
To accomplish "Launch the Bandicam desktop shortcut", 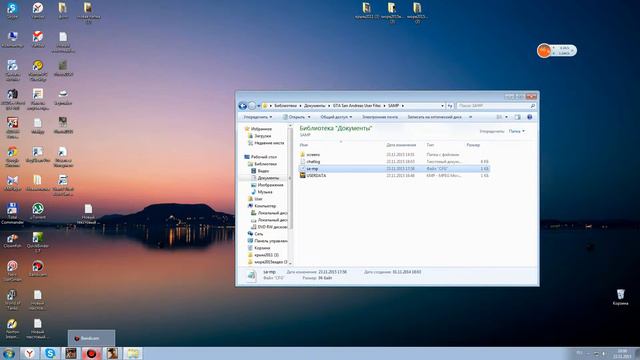I will [x=38, y=269].
